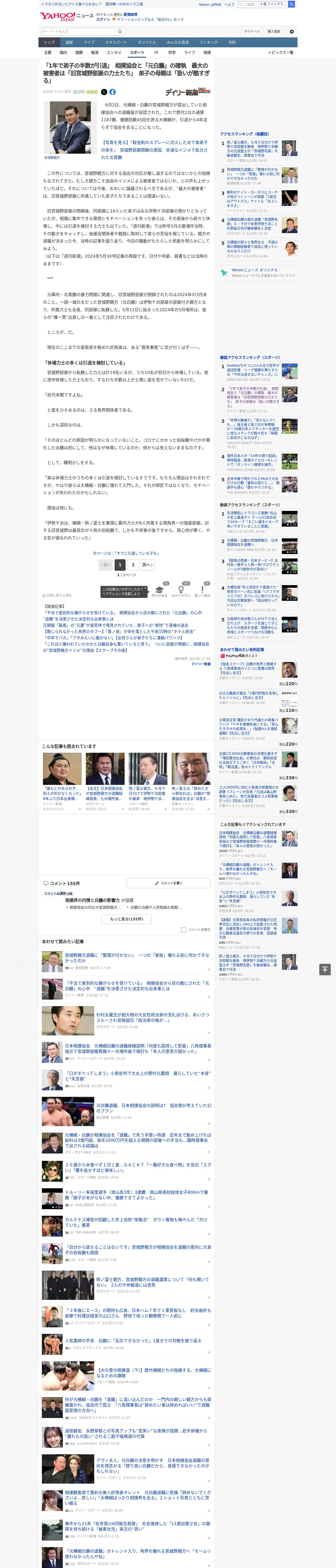Click the top web search input field

point(248,4)
